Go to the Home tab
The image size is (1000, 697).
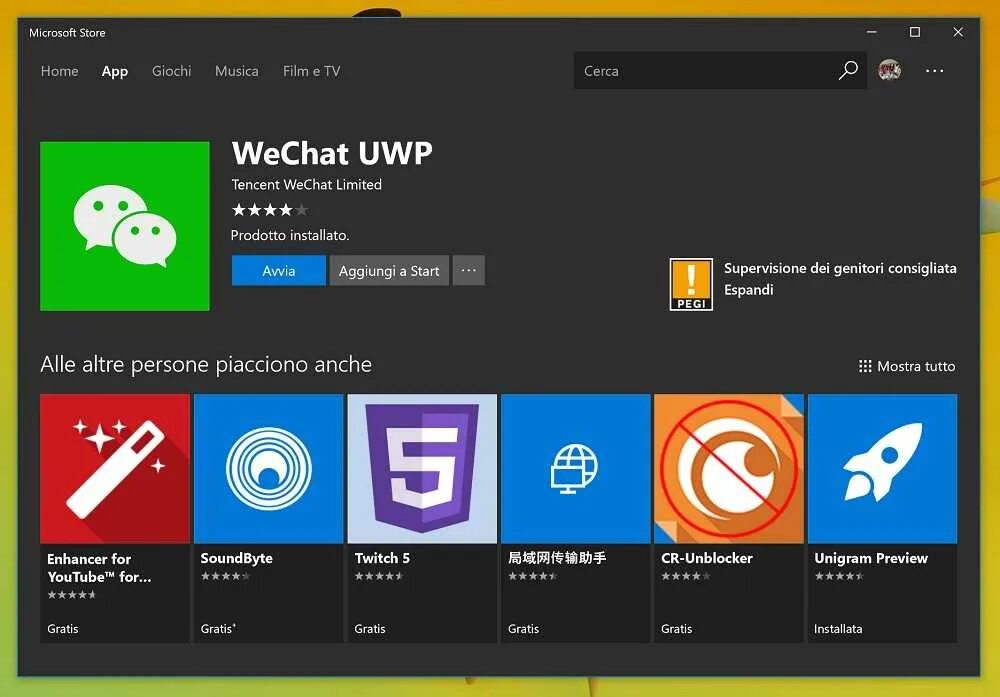59,71
